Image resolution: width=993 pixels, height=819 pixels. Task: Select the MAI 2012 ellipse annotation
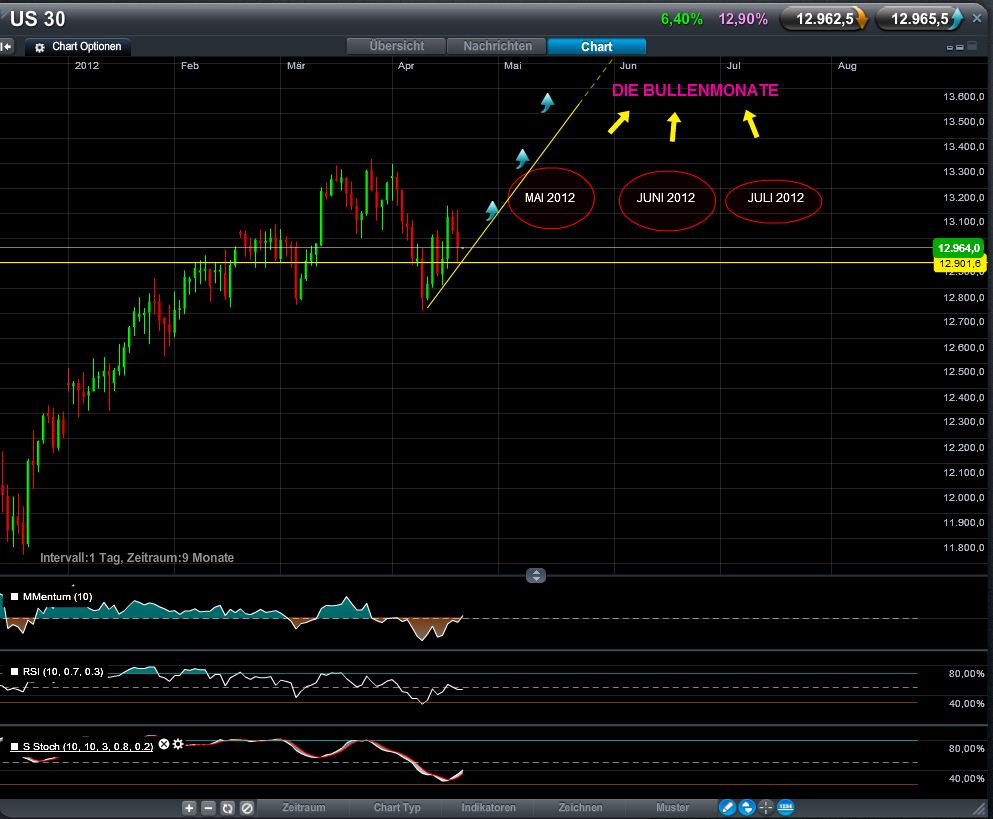point(550,198)
